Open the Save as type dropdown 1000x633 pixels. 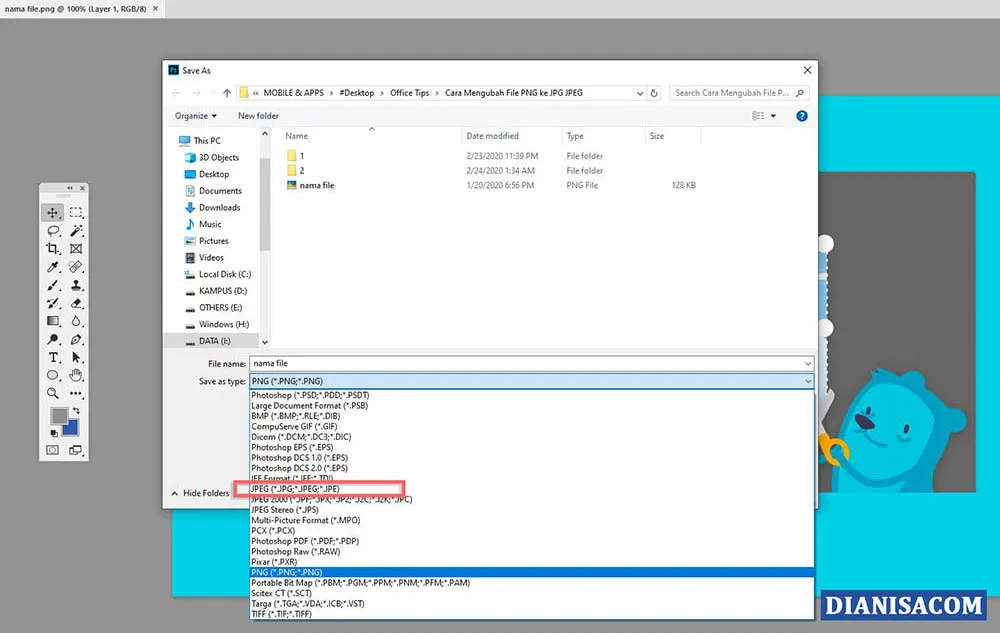coord(808,380)
